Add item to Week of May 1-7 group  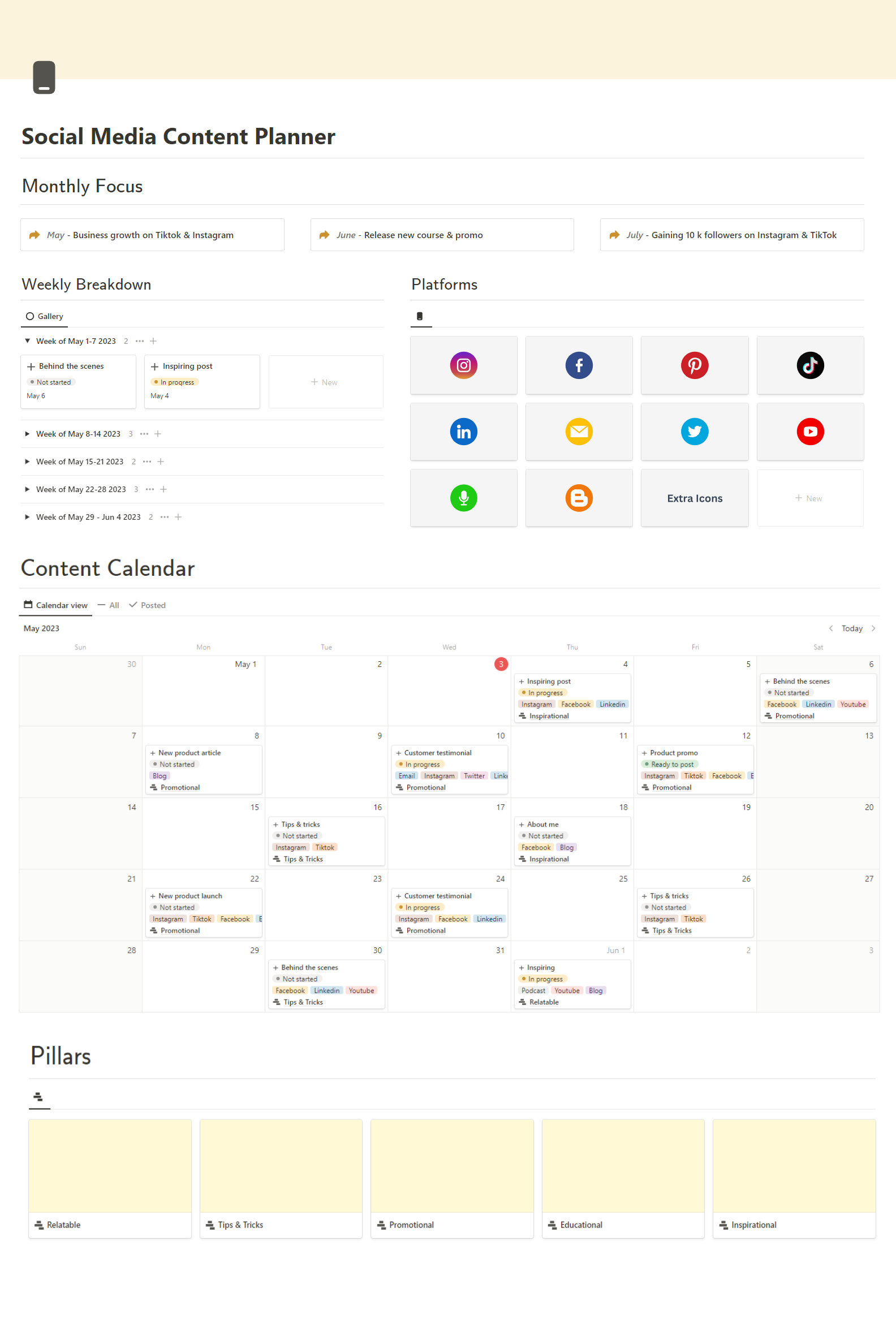point(153,341)
